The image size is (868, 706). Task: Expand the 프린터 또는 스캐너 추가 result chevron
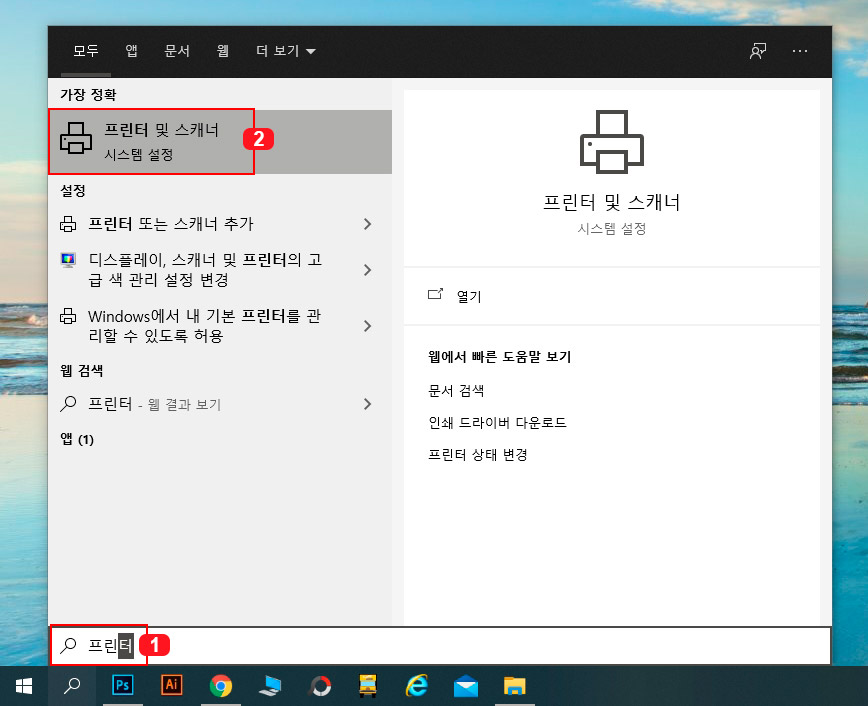click(x=369, y=224)
